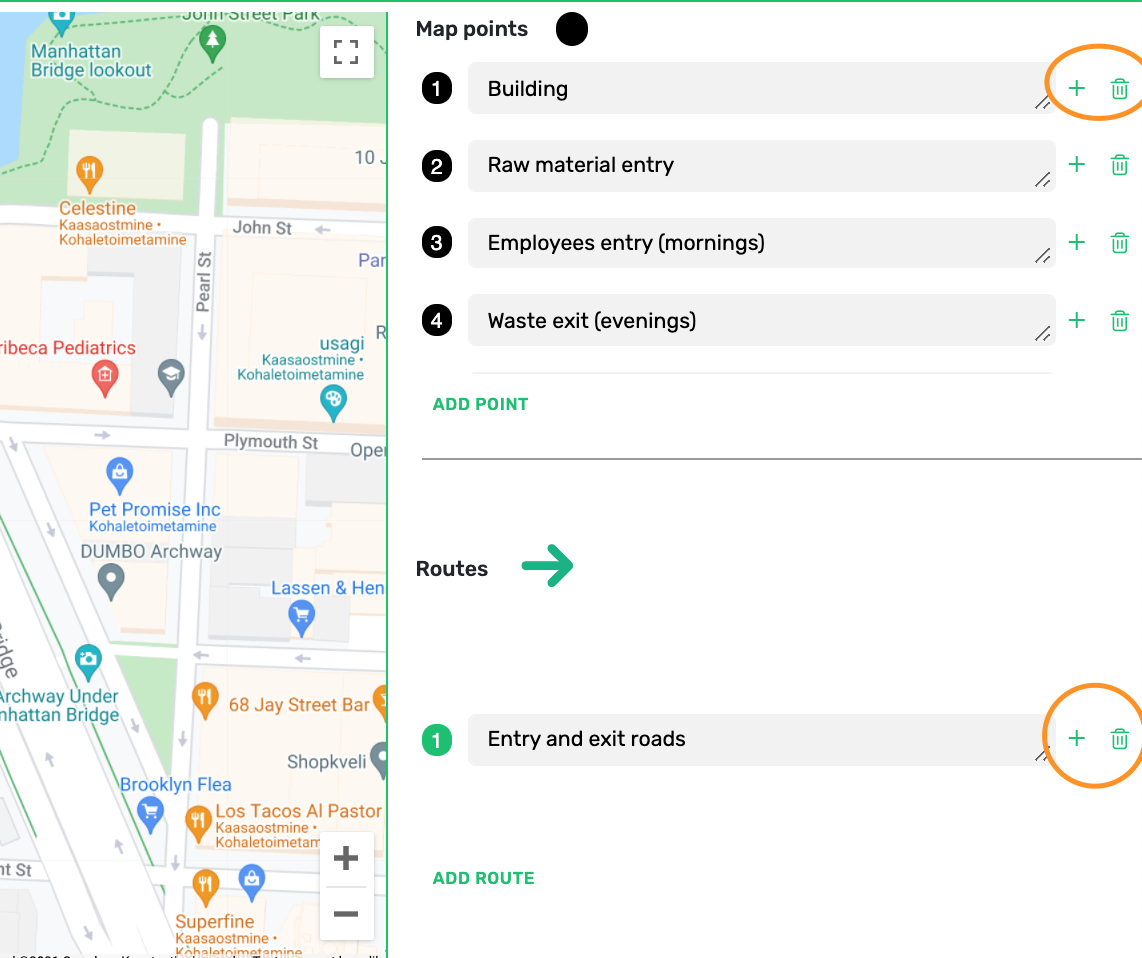Image resolution: width=1142 pixels, height=958 pixels.
Task: Click the black color dot beside Map points
Action: point(572,29)
